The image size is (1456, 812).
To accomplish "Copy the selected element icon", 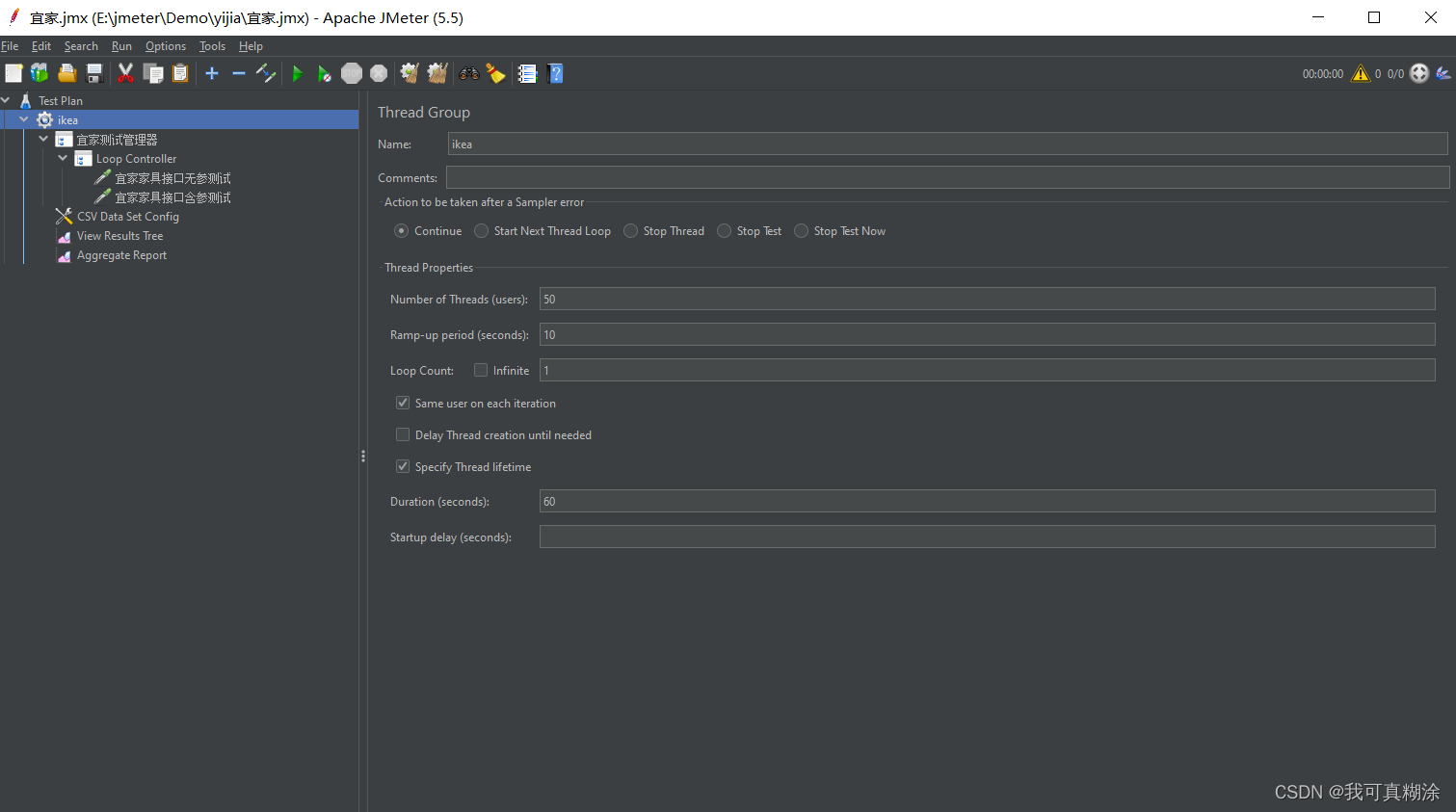I will coord(152,73).
